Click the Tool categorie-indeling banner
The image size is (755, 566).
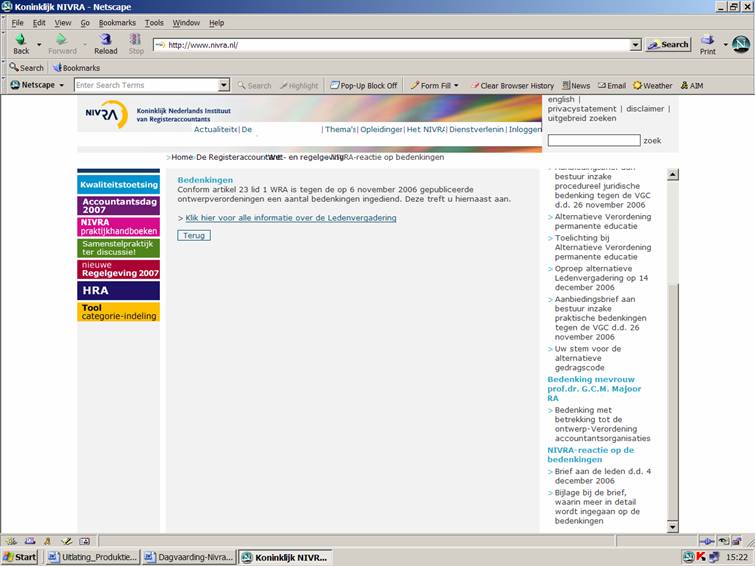coord(118,312)
